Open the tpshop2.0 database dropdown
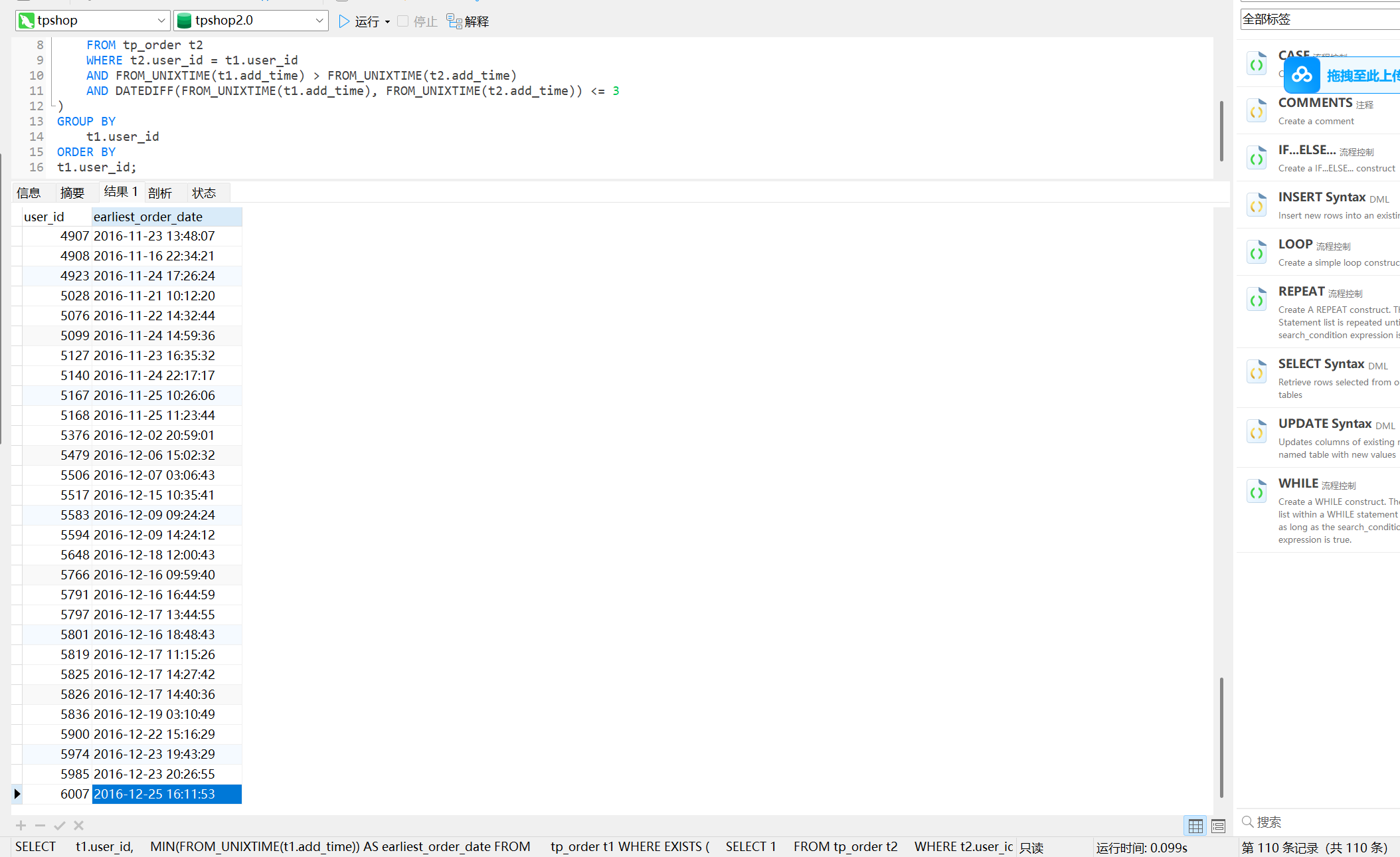The height and width of the screenshot is (857, 1400). [x=319, y=21]
